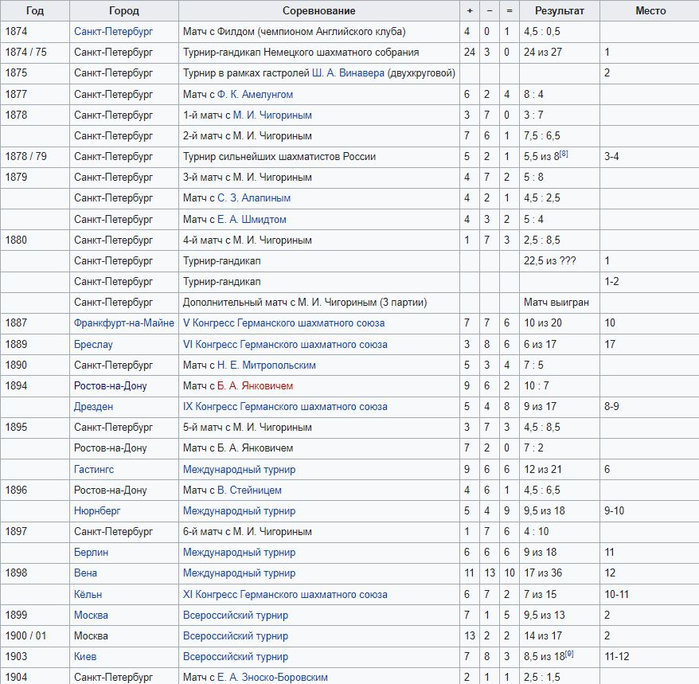
Task: Open the Москва link in 1899 row
Action: (x=91, y=615)
